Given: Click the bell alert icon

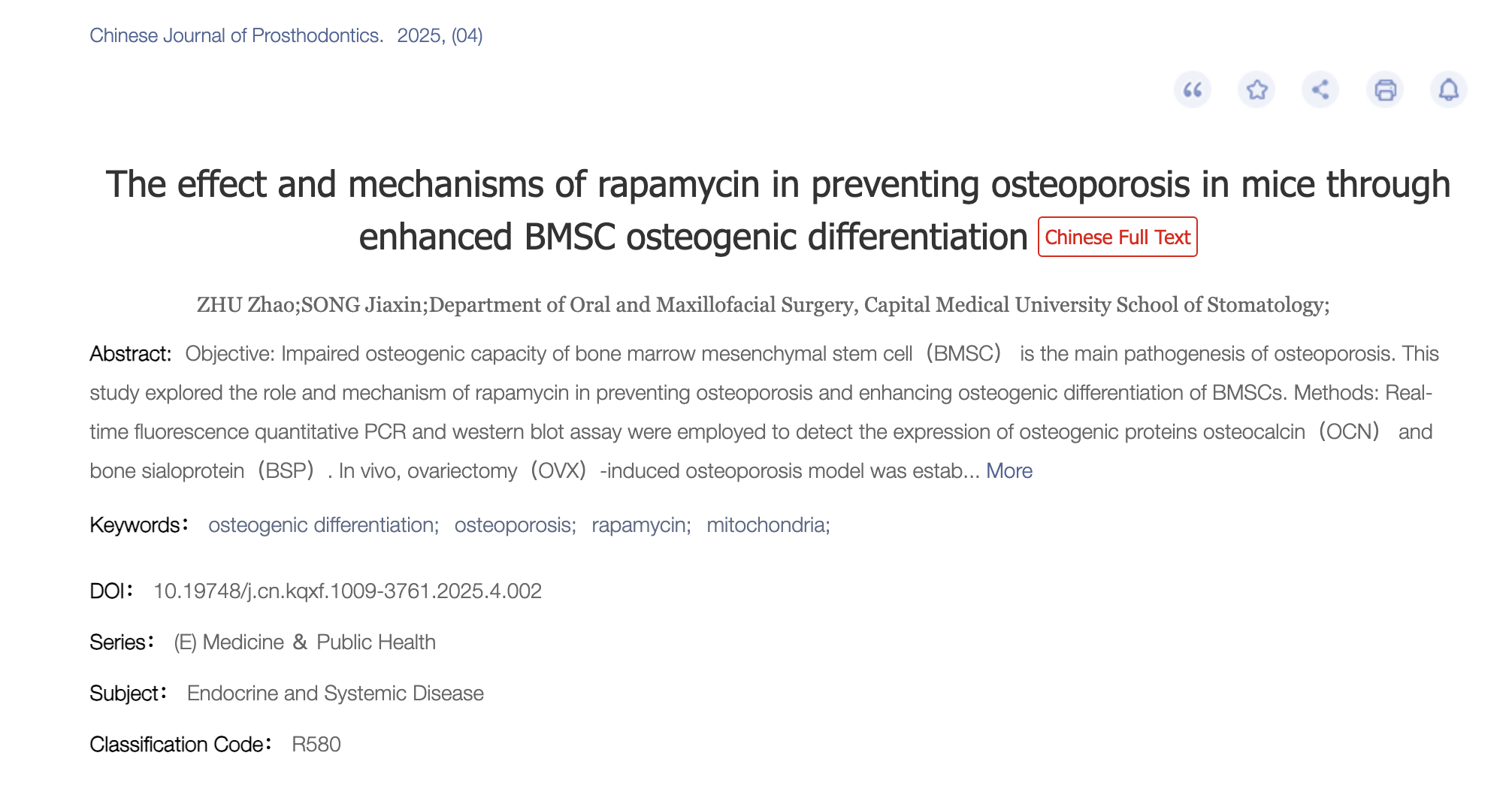Looking at the screenshot, I should pos(1448,90).
